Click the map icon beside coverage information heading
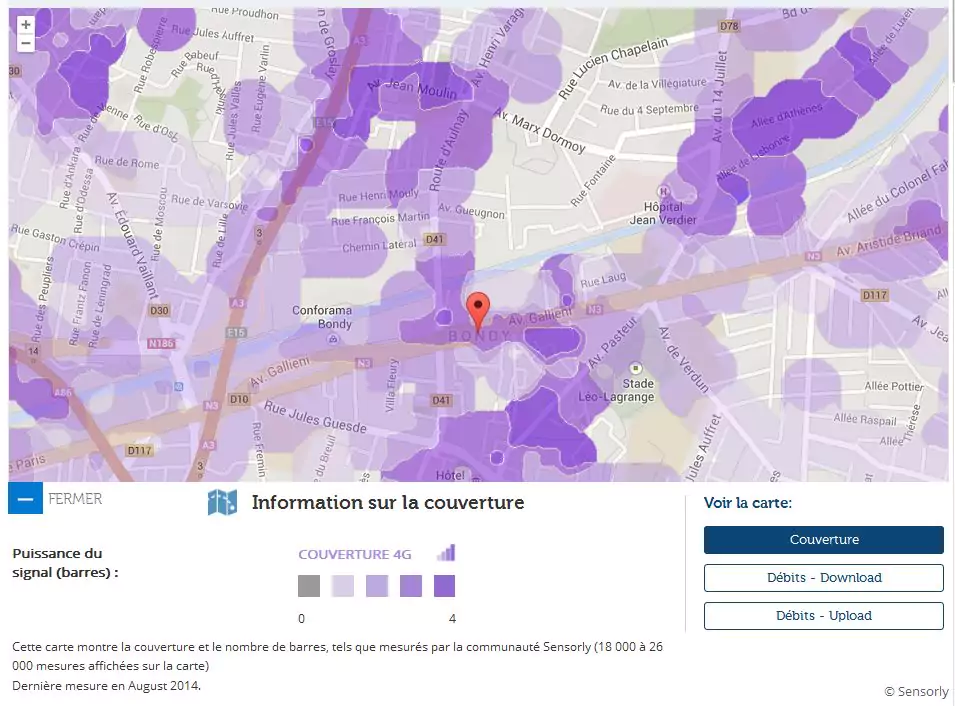 [x=222, y=502]
